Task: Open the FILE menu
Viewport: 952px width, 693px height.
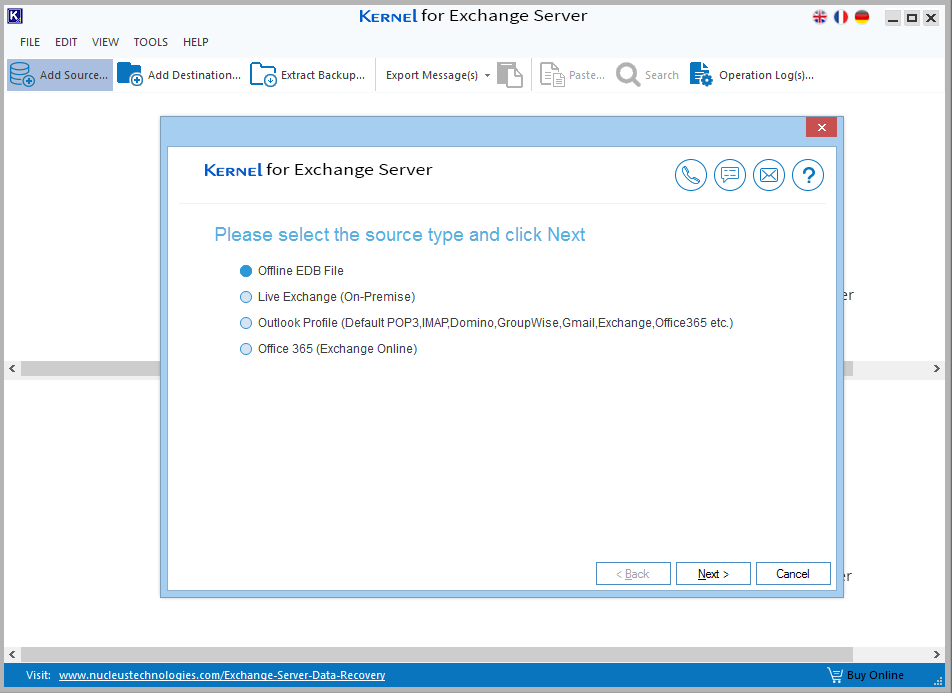Action: pyautogui.click(x=30, y=42)
